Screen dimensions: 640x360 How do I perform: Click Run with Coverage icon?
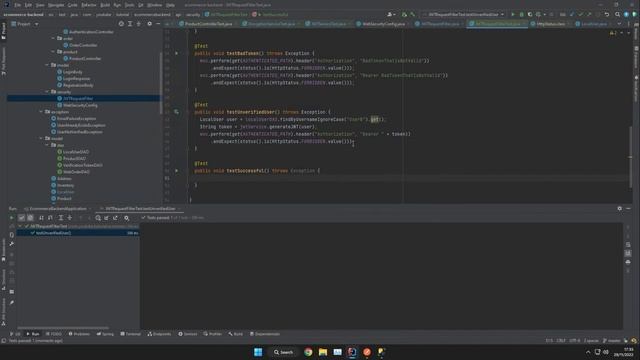coord(530,14)
